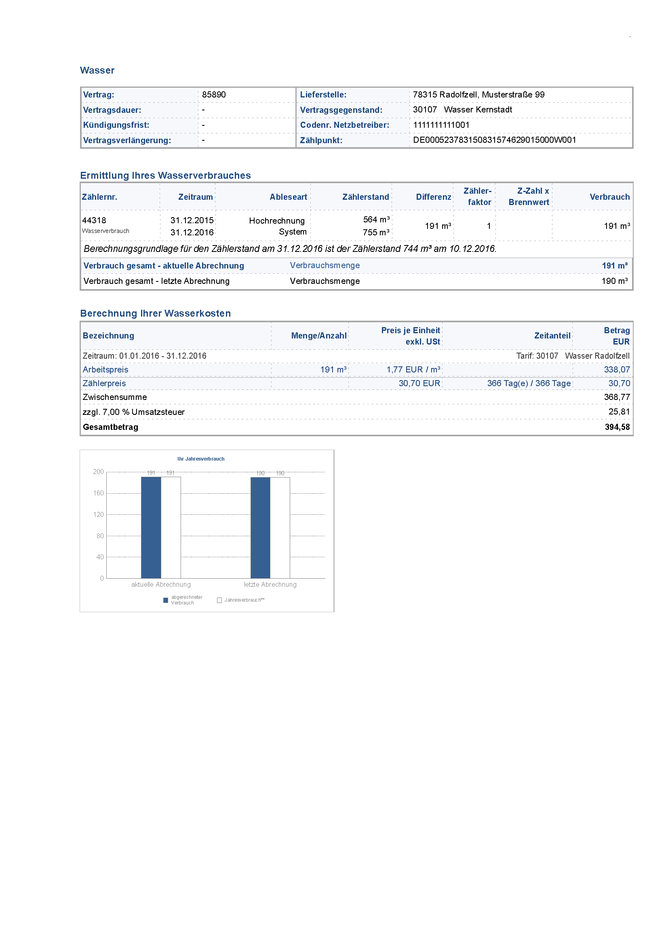The width and height of the screenshot is (668, 945).
Task: Click the 'Ihr Jahresverbrauch' chart title
Action: (x=201, y=459)
